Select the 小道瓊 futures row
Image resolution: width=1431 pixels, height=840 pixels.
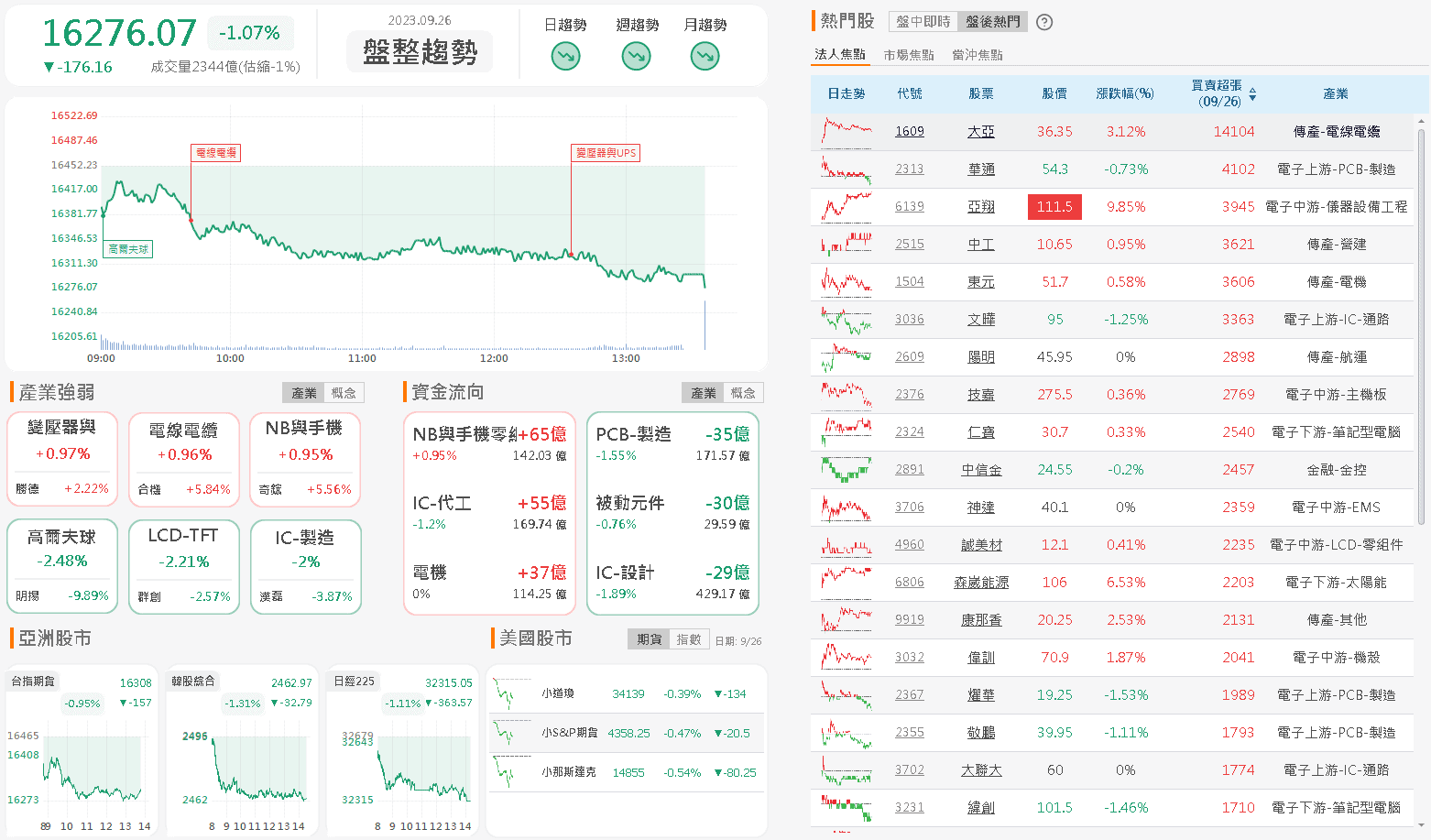click(x=627, y=694)
